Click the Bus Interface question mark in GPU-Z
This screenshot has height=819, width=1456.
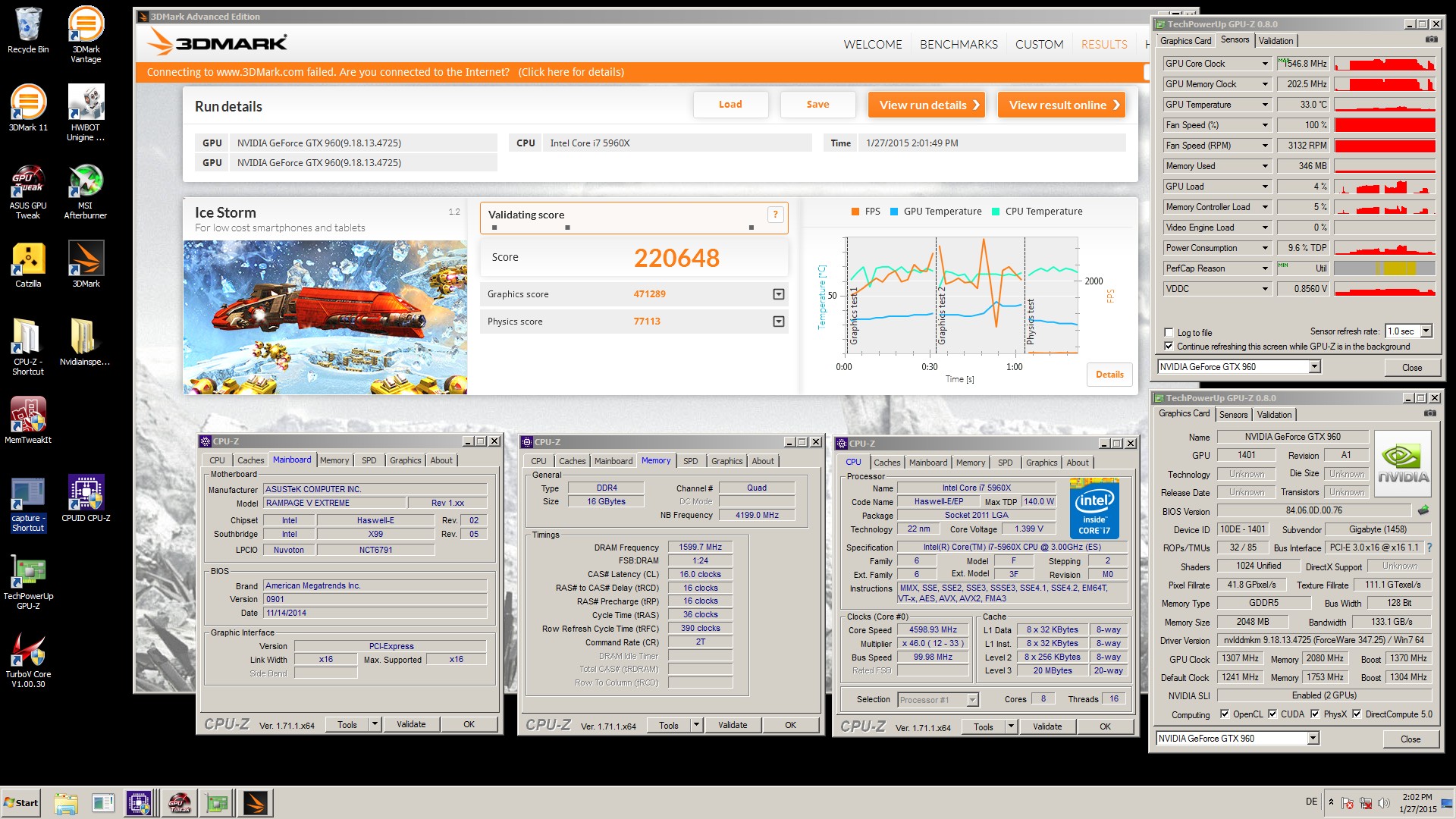(x=1429, y=548)
